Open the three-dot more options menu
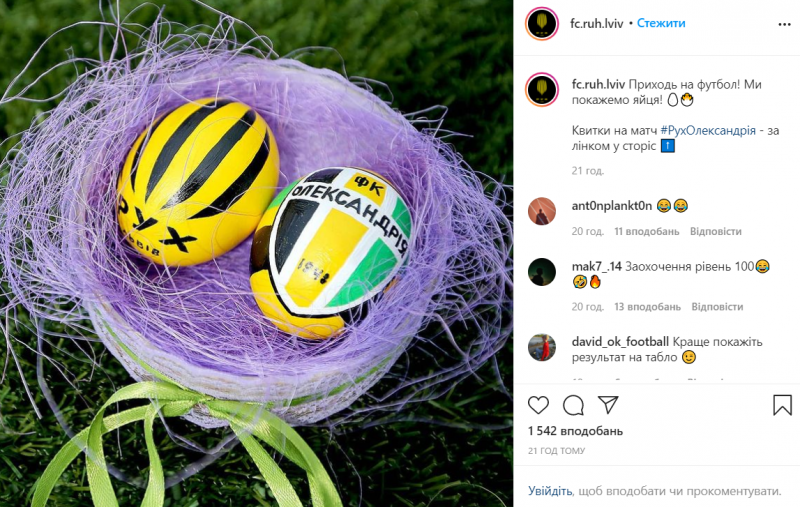This screenshot has height=507, width=800. pos(784,24)
